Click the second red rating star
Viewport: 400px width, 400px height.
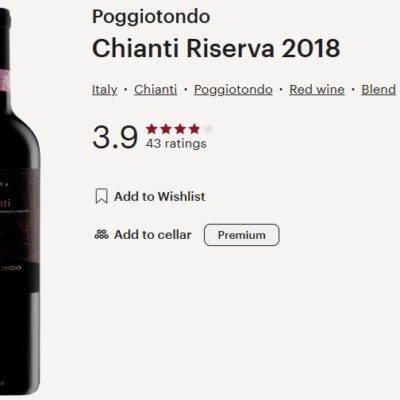point(166,129)
